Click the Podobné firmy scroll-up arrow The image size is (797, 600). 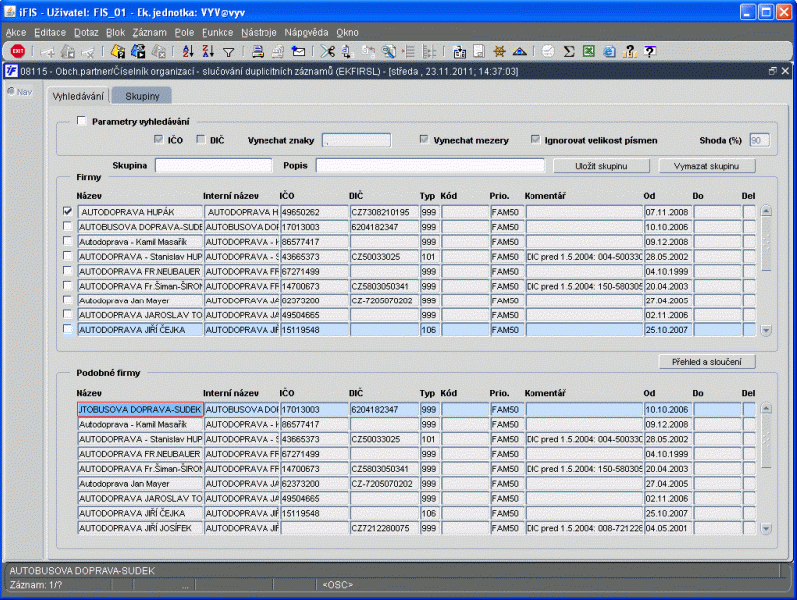[766, 408]
